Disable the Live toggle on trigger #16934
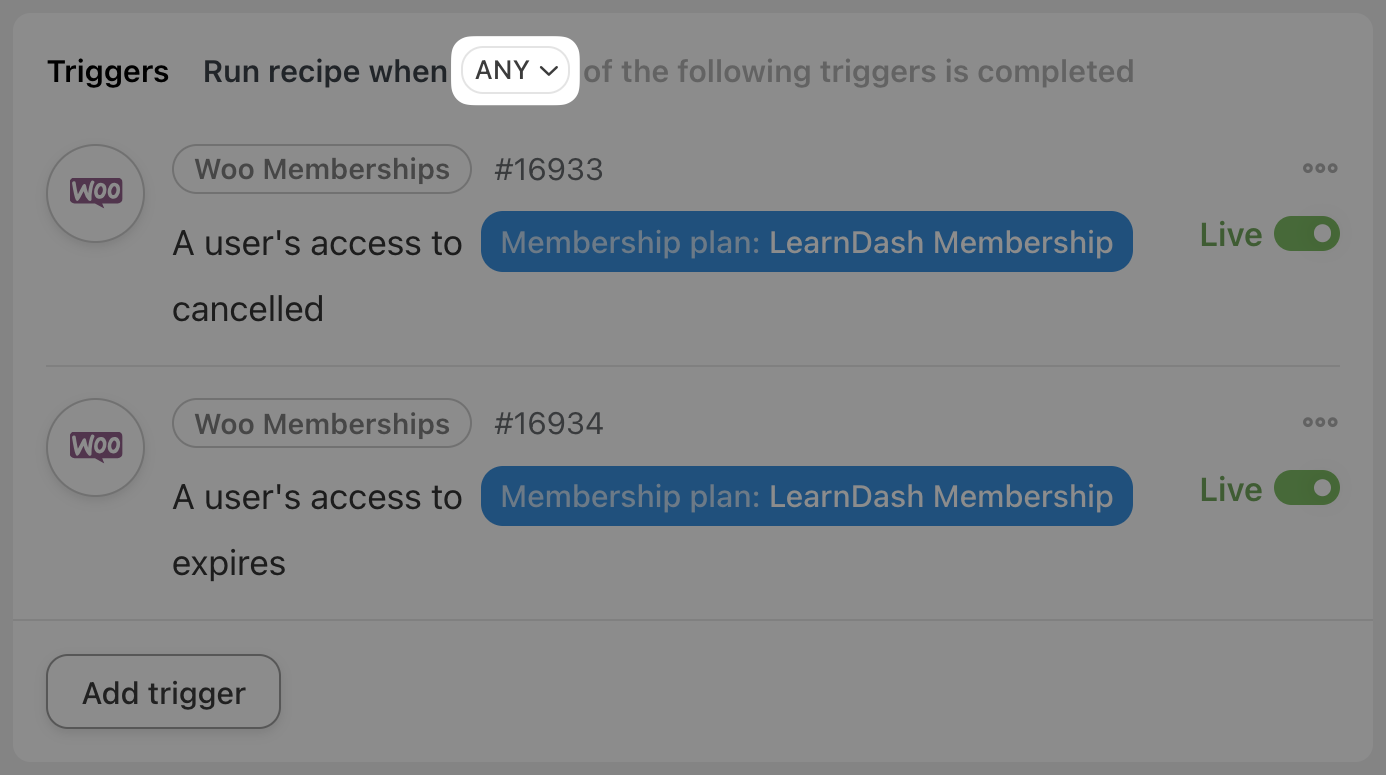 click(x=1306, y=489)
